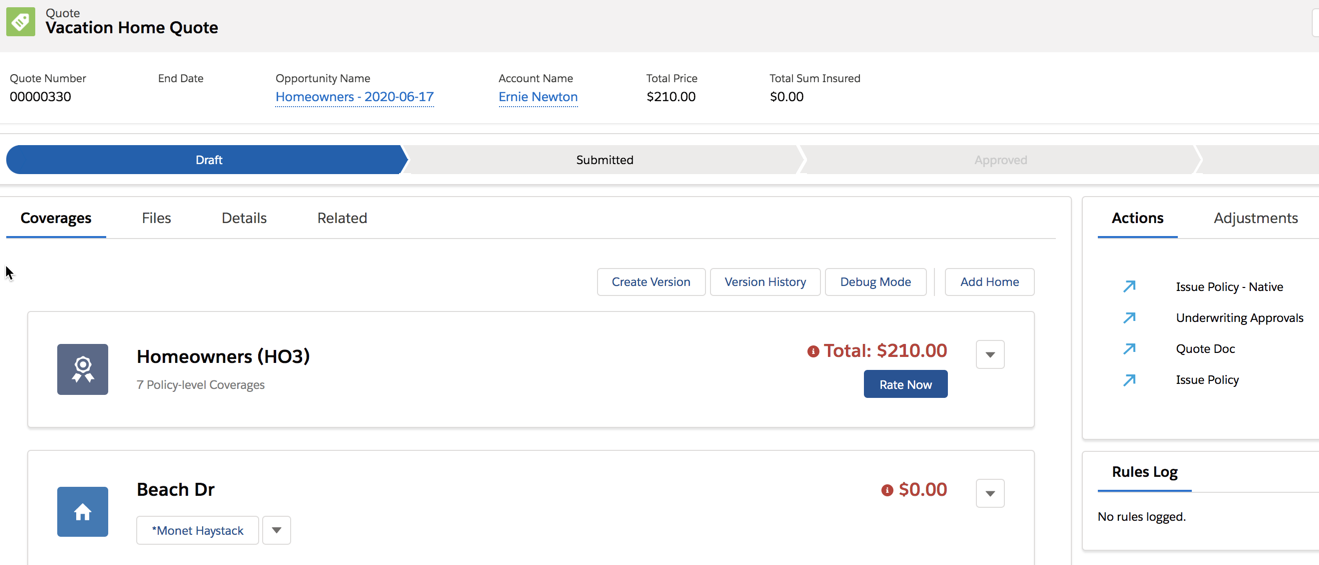This screenshot has height=565, width=1319.
Task: Click Rate Now
Action: coord(906,384)
